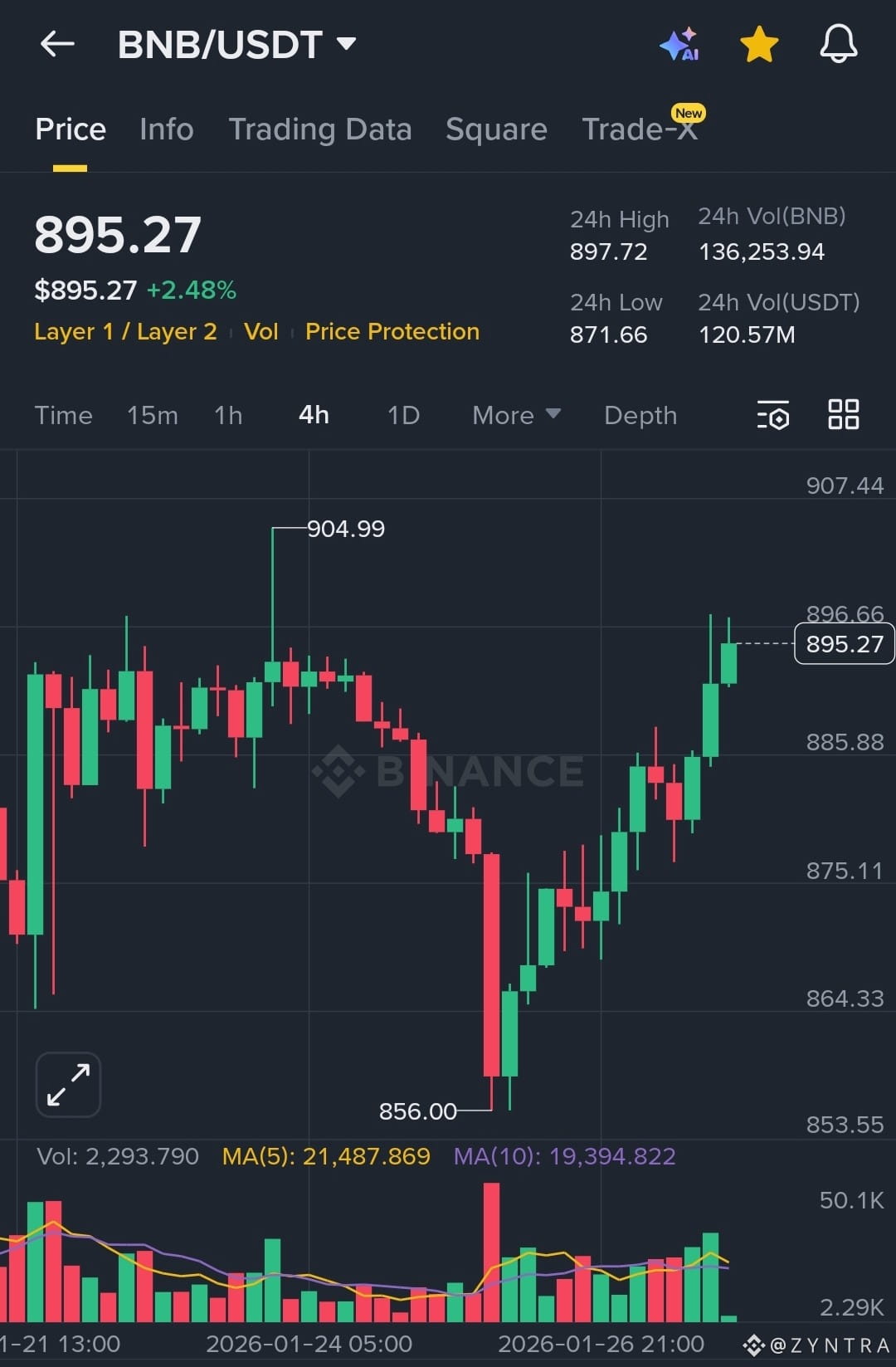This screenshot has height=1367, width=896.
Task: Tap the MA(10) indicator label
Action: click(x=563, y=1155)
